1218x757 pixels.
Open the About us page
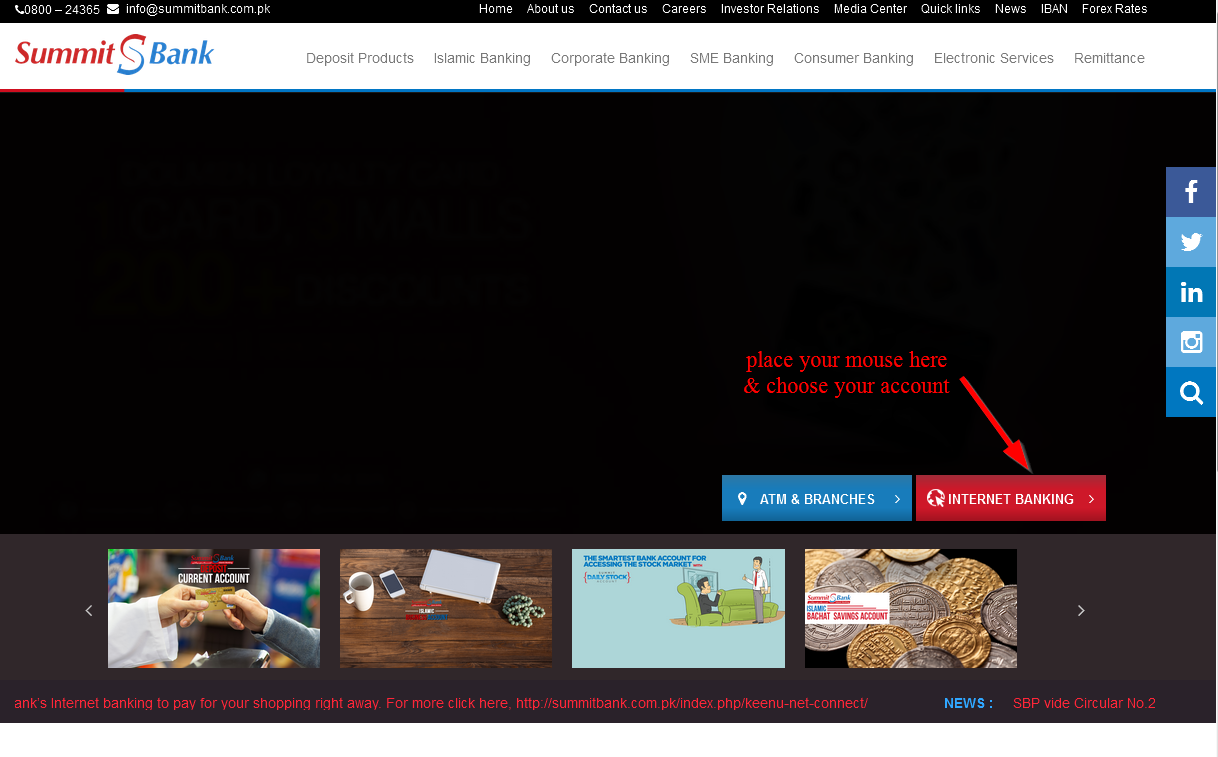(550, 9)
